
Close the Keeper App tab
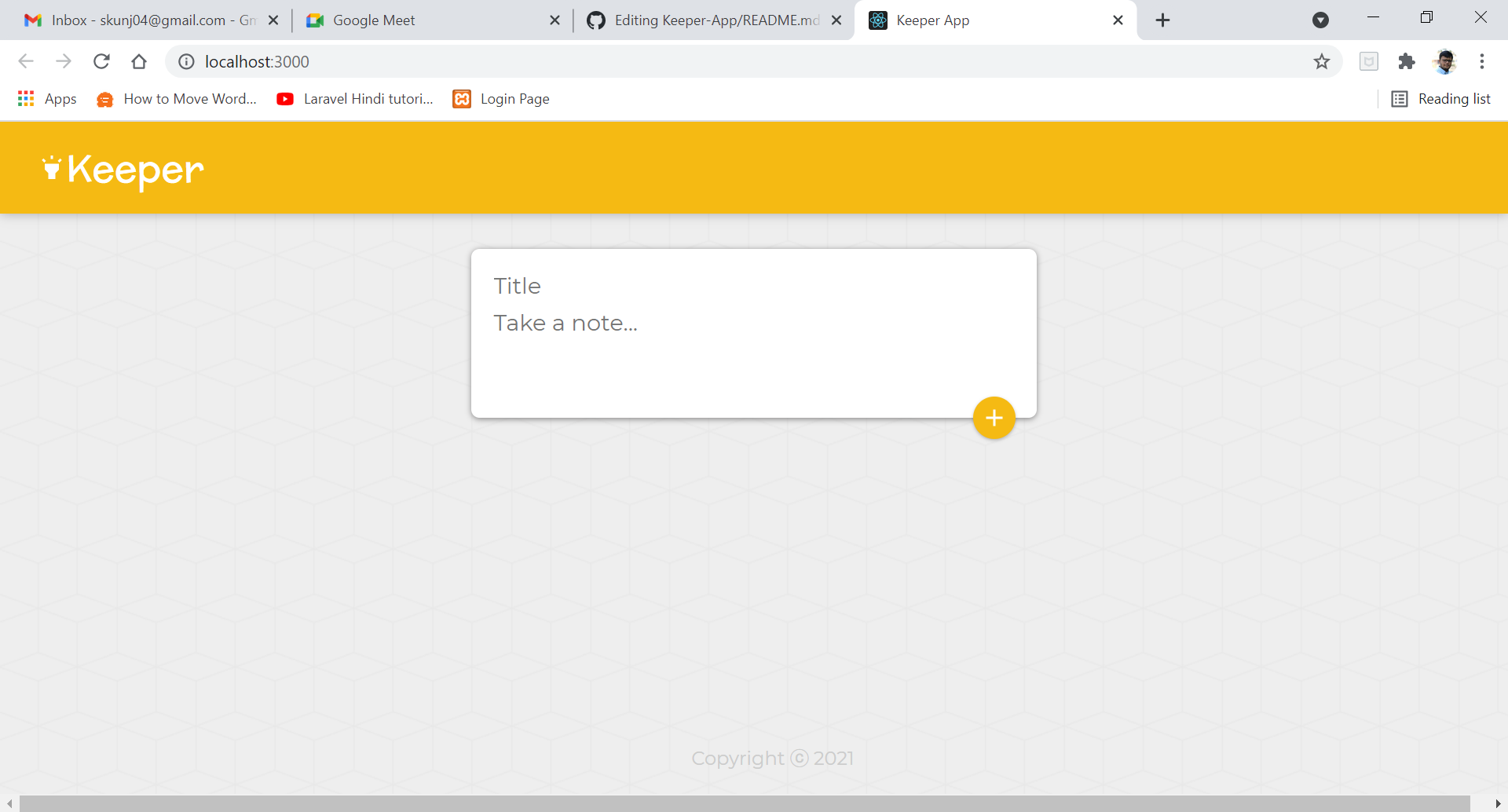[1118, 20]
